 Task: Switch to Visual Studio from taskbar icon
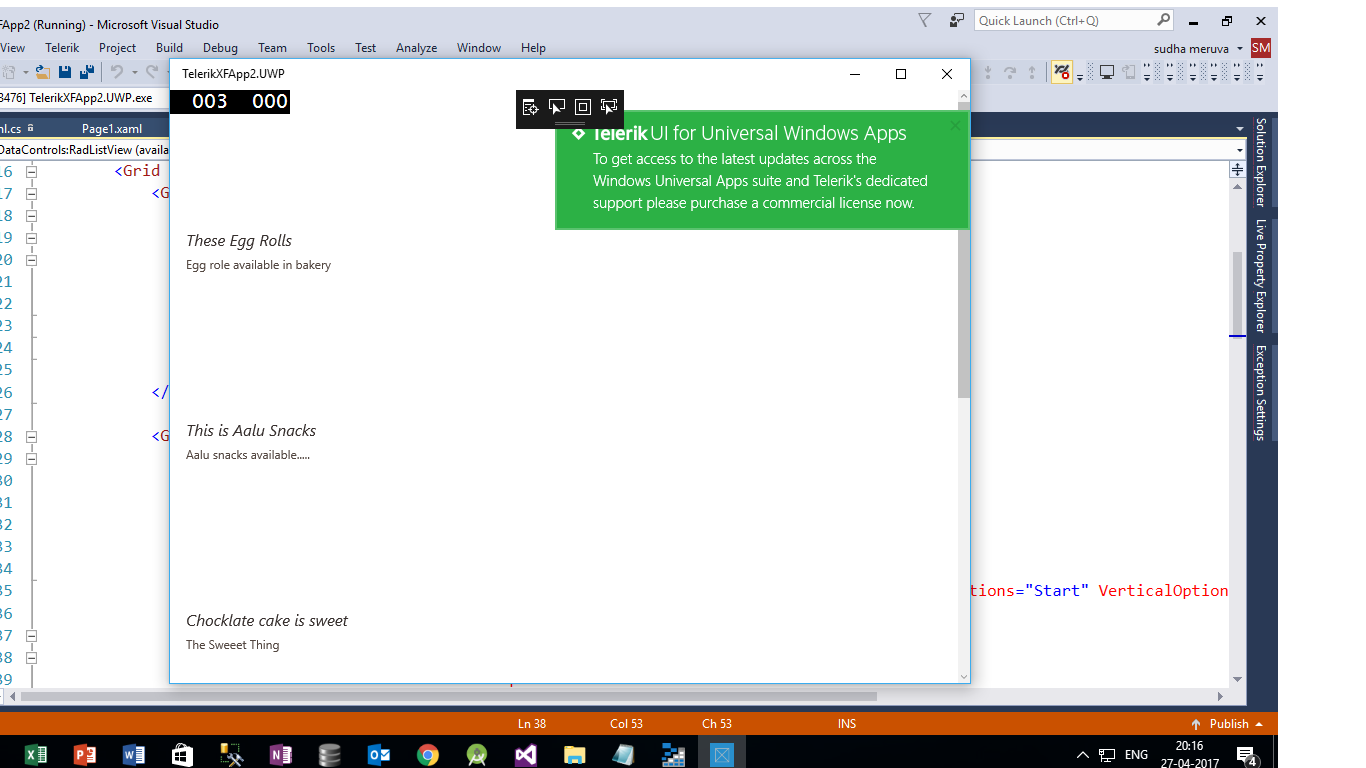[x=526, y=754]
